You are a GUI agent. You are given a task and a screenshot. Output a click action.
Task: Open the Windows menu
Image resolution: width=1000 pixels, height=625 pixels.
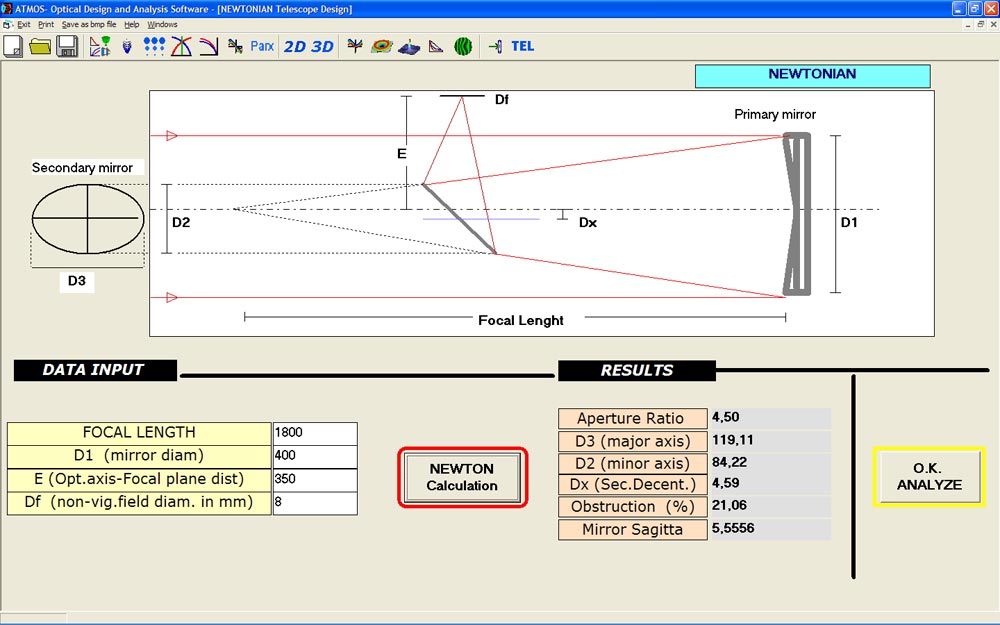click(162, 25)
